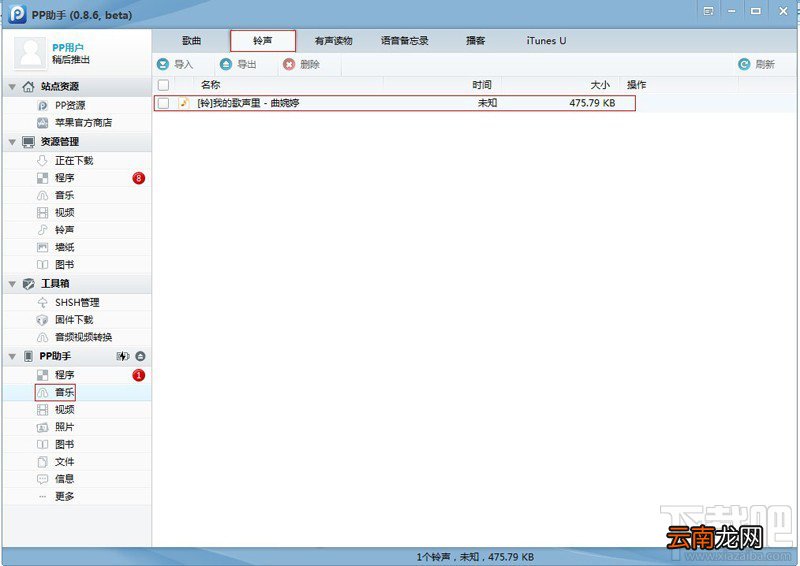The height and width of the screenshot is (566, 800).
Task: Select the [铃]我的歌声里 - 曲婉婷 entry
Action: pyautogui.click(x=248, y=103)
